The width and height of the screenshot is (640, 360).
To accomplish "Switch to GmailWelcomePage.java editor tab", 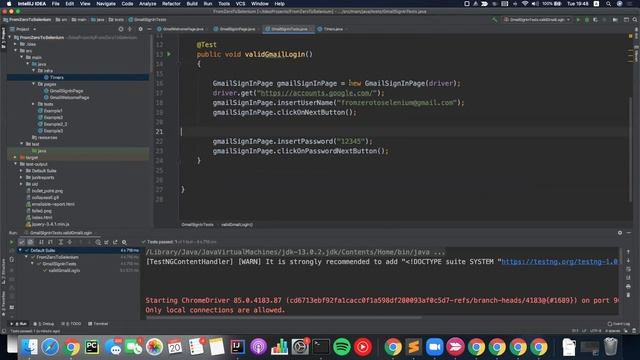I will click(180, 29).
